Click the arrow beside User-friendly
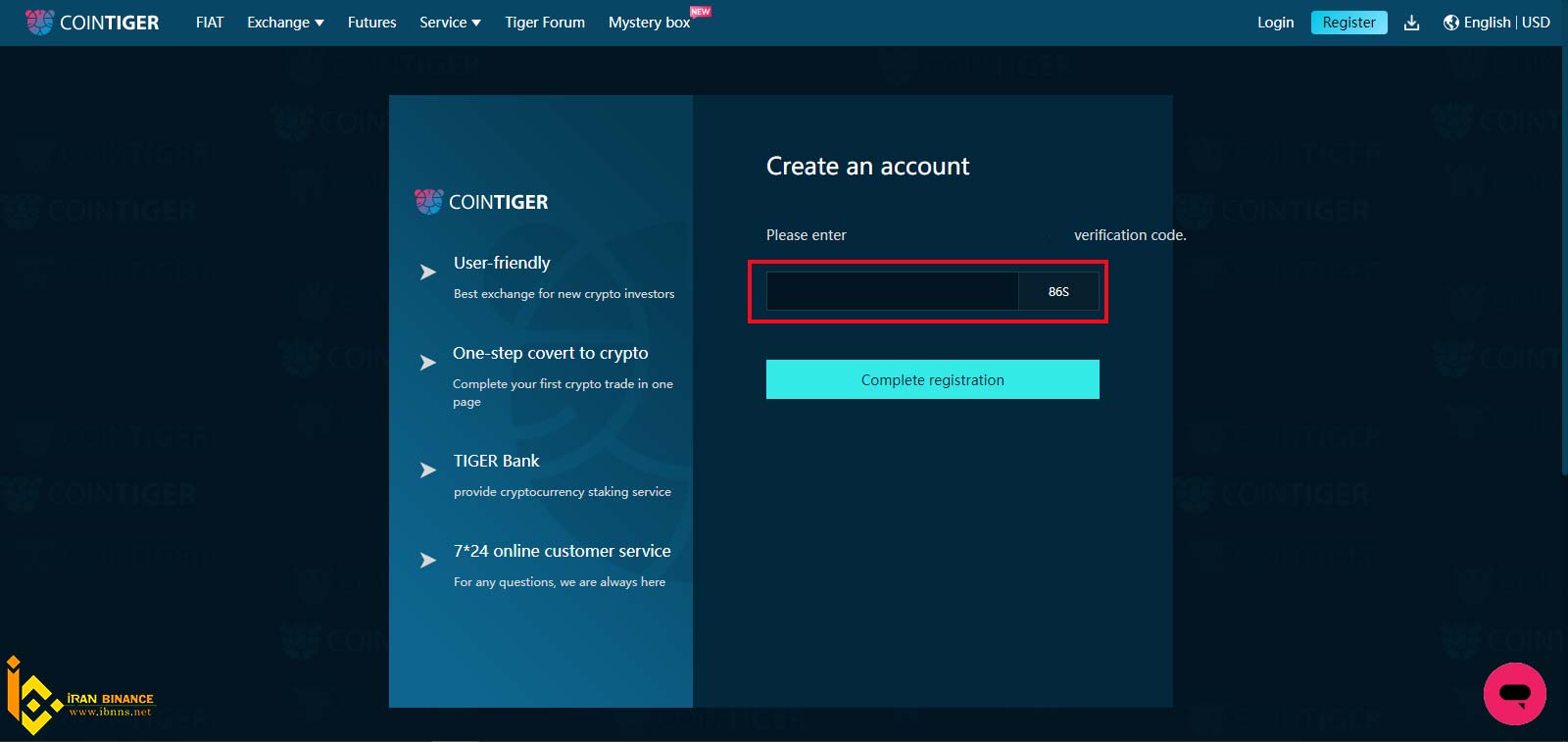This screenshot has width=1568, height=742. pyautogui.click(x=428, y=272)
